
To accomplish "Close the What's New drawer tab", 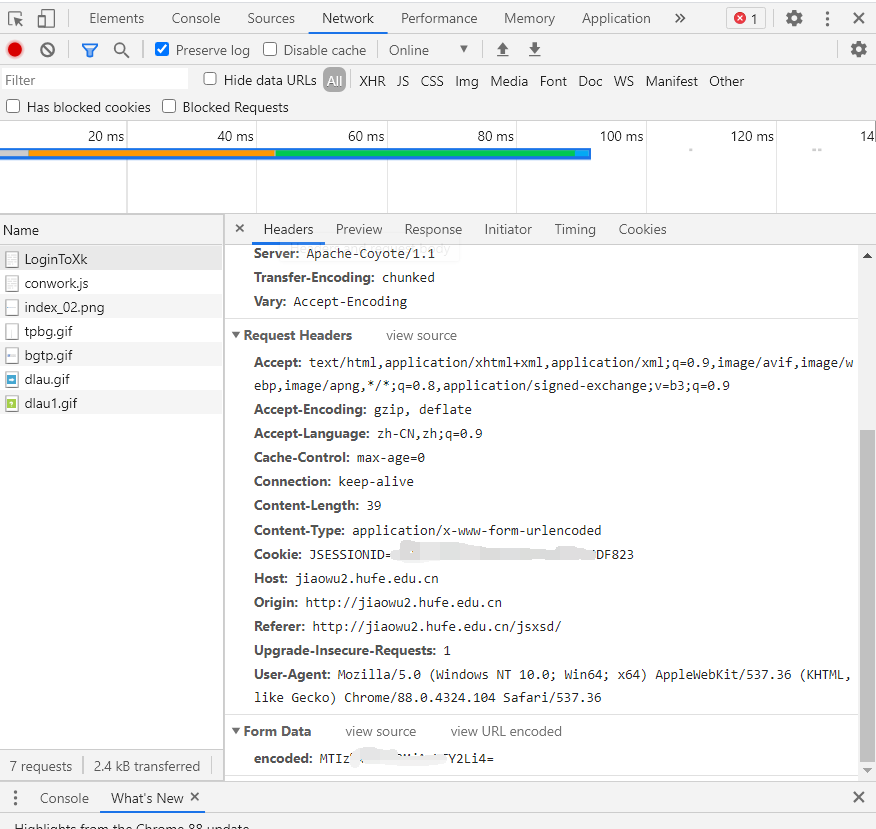I will pyautogui.click(x=194, y=797).
